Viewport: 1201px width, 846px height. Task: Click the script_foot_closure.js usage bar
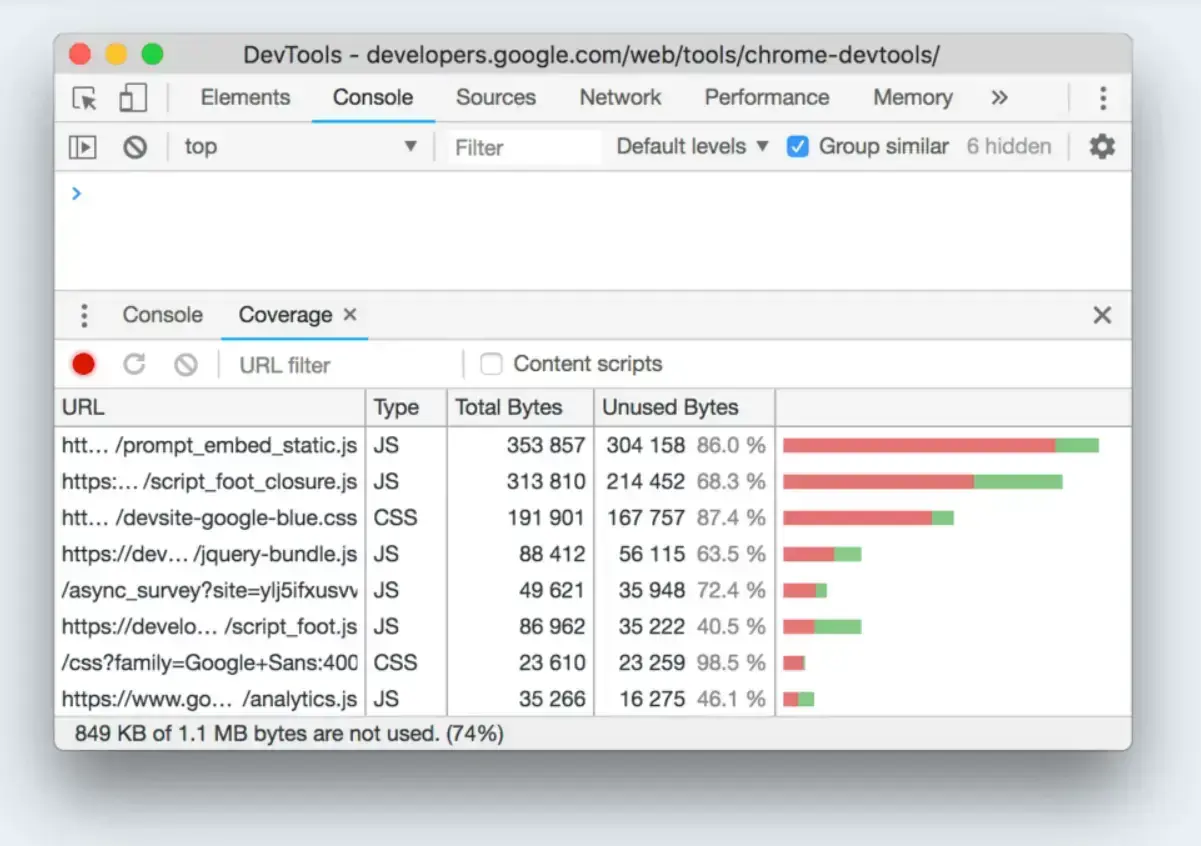click(920, 481)
